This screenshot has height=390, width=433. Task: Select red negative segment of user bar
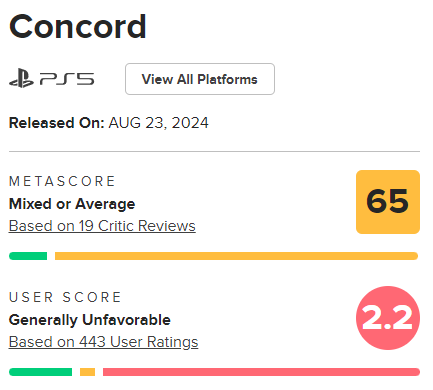pyautogui.click(x=261, y=372)
